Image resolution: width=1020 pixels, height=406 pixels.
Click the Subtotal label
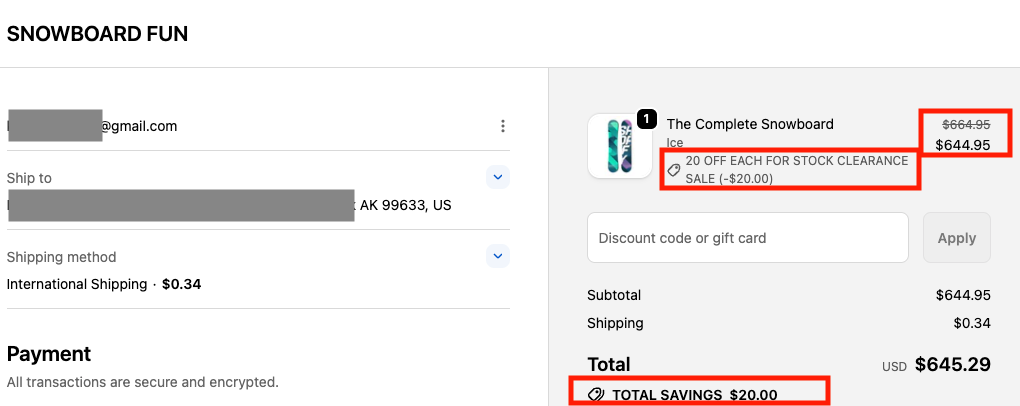pyautogui.click(x=614, y=295)
